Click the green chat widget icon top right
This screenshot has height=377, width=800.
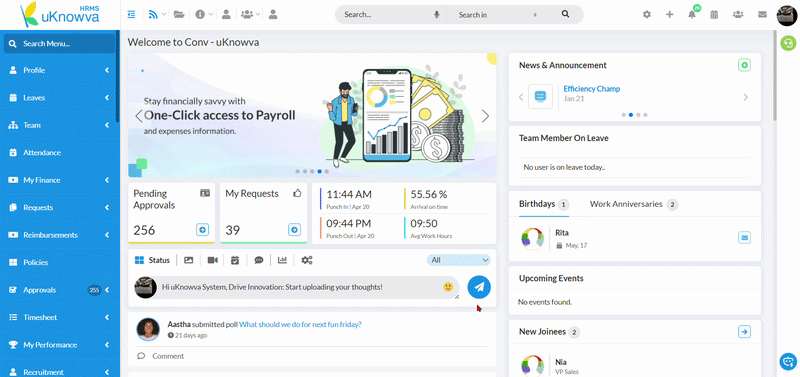coord(789,42)
